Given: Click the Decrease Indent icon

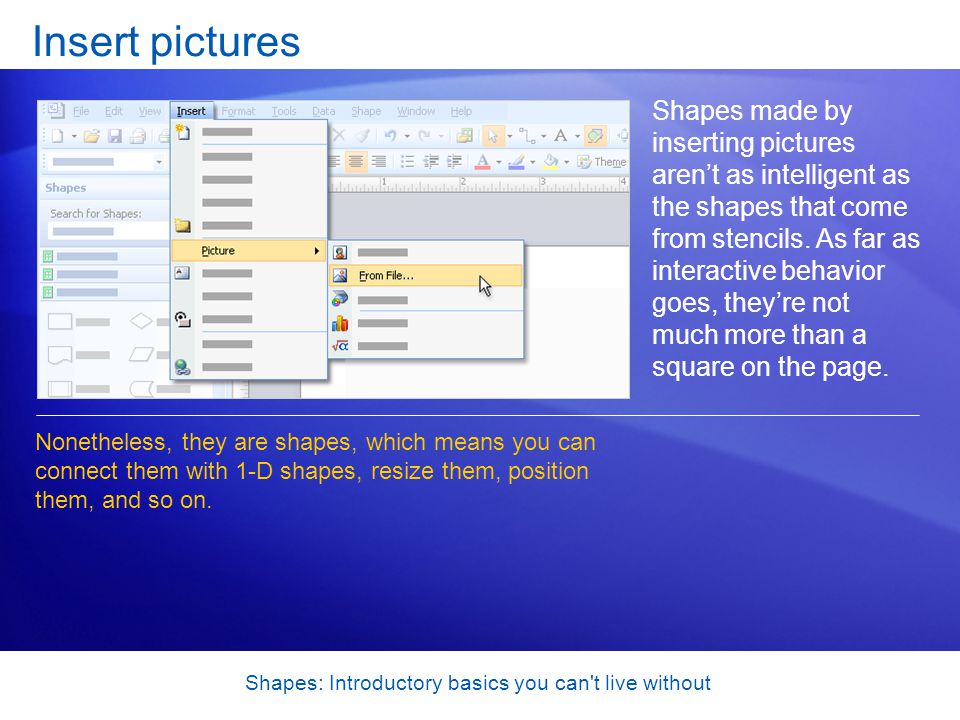Looking at the screenshot, I should click(x=431, y=162).
